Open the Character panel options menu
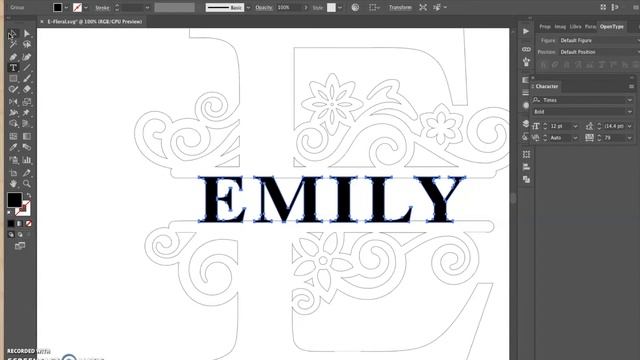Screen dimensions: 640x360 point(631,87)
